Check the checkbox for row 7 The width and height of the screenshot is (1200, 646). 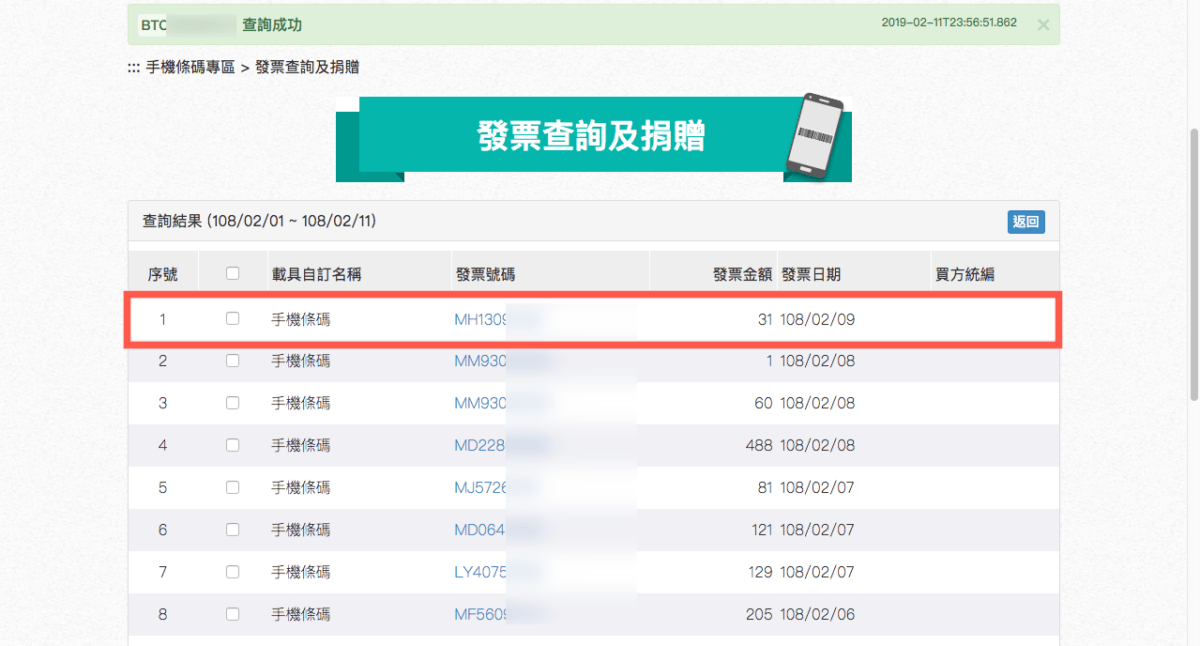[x=233, y=572]
